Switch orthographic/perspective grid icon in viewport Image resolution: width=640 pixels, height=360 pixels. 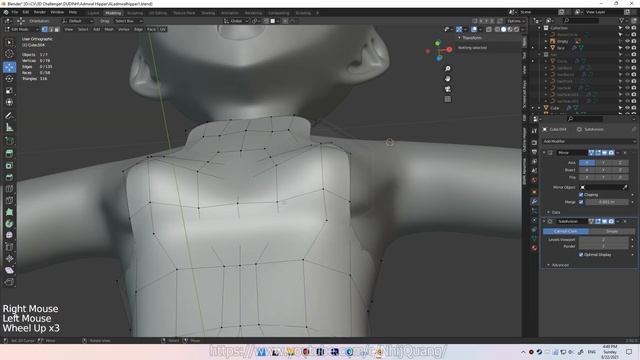(x=448, y=99)
